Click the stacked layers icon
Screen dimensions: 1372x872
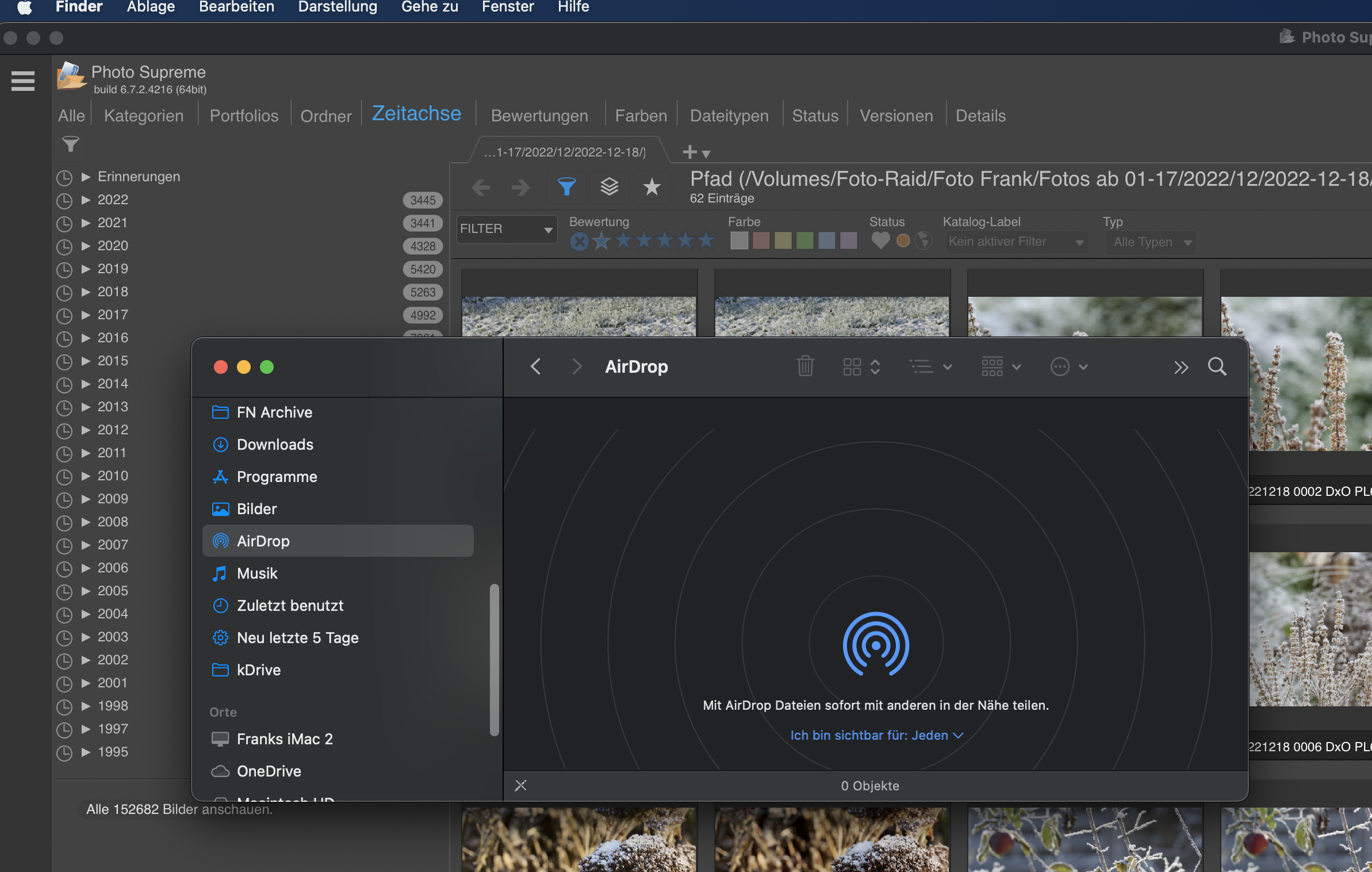[609, 186]
